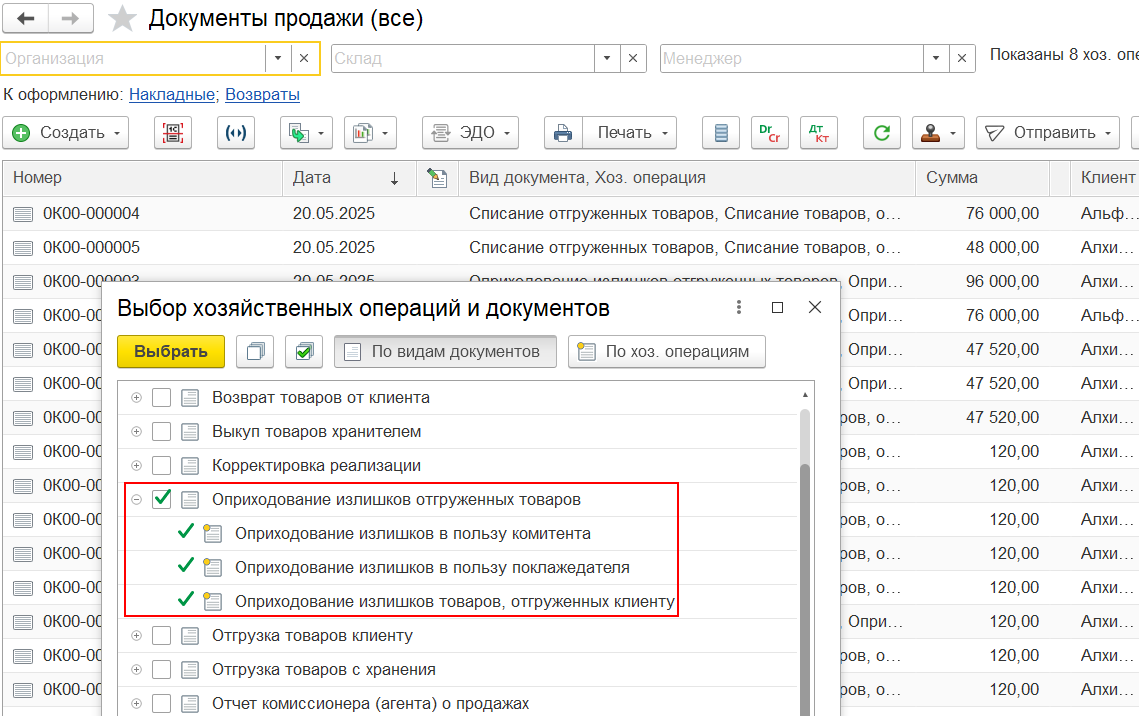1139x716 pixels.
Task: Switch to По хоз. операциям view
Action: tap(666, 352)
